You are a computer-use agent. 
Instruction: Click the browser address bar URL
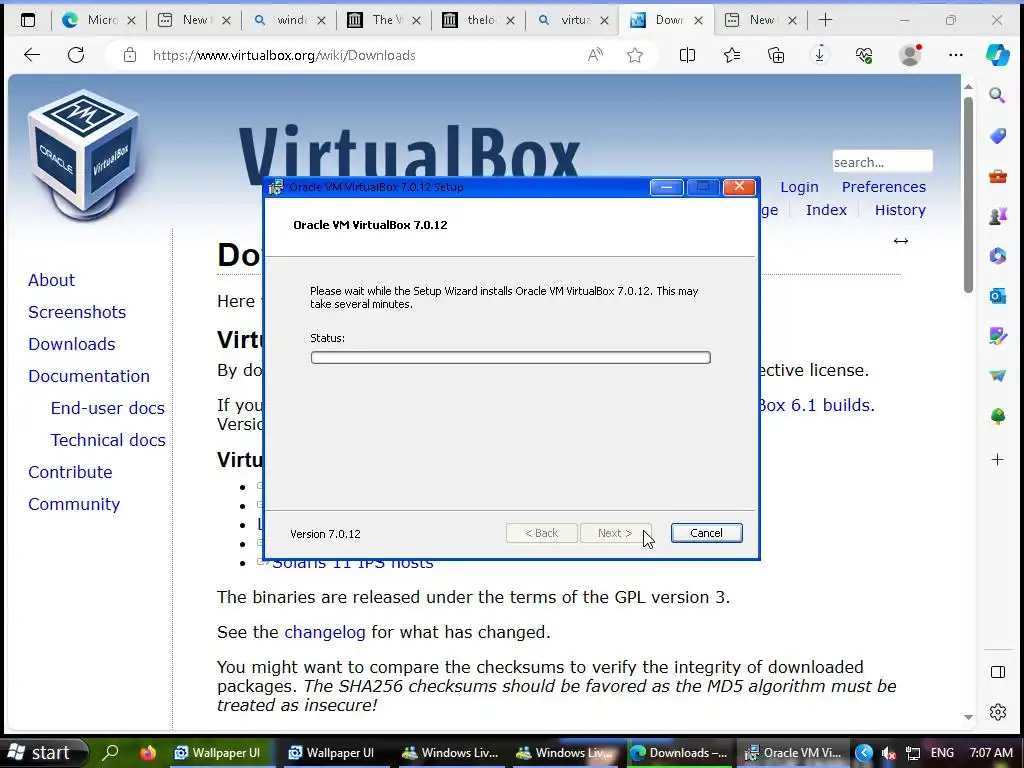point(284,55)
